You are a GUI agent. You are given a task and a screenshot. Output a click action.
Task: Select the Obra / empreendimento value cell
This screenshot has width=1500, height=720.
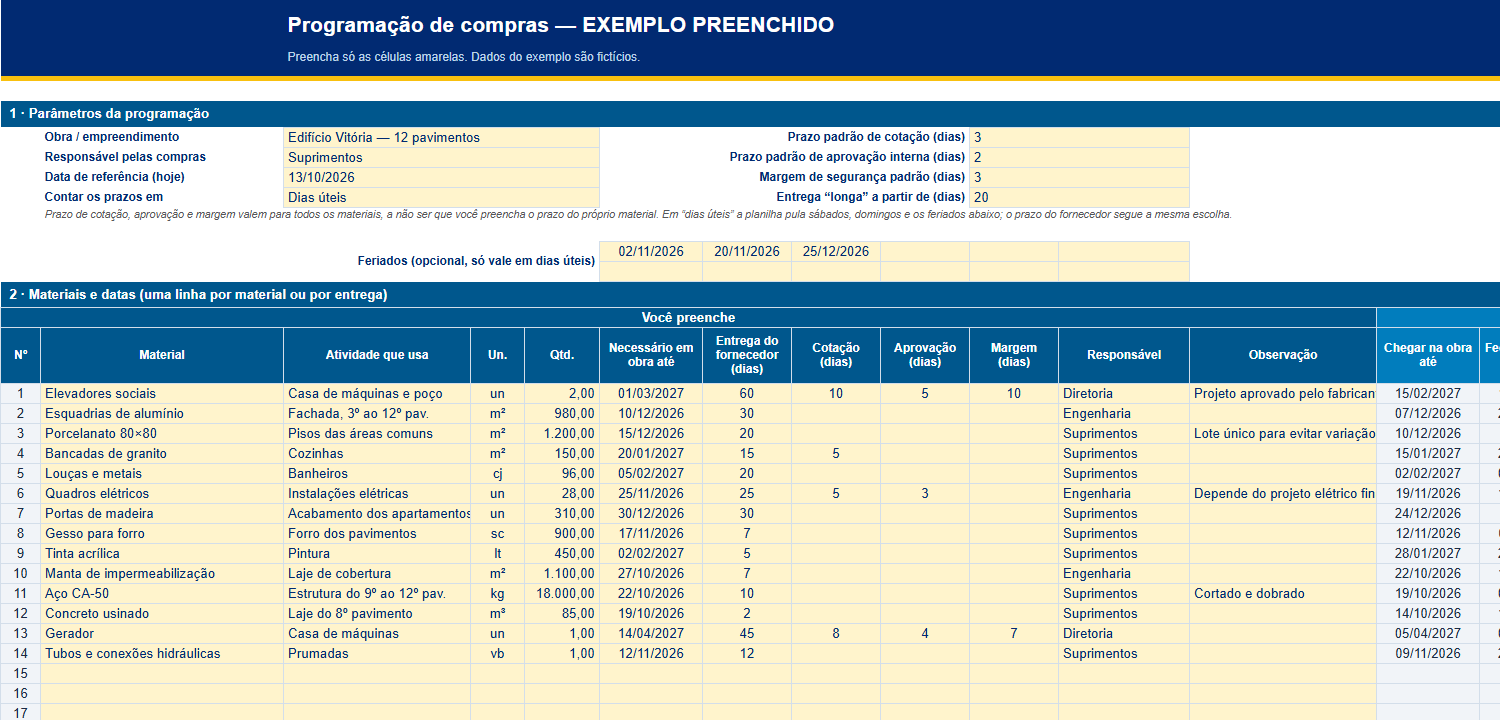441,137
